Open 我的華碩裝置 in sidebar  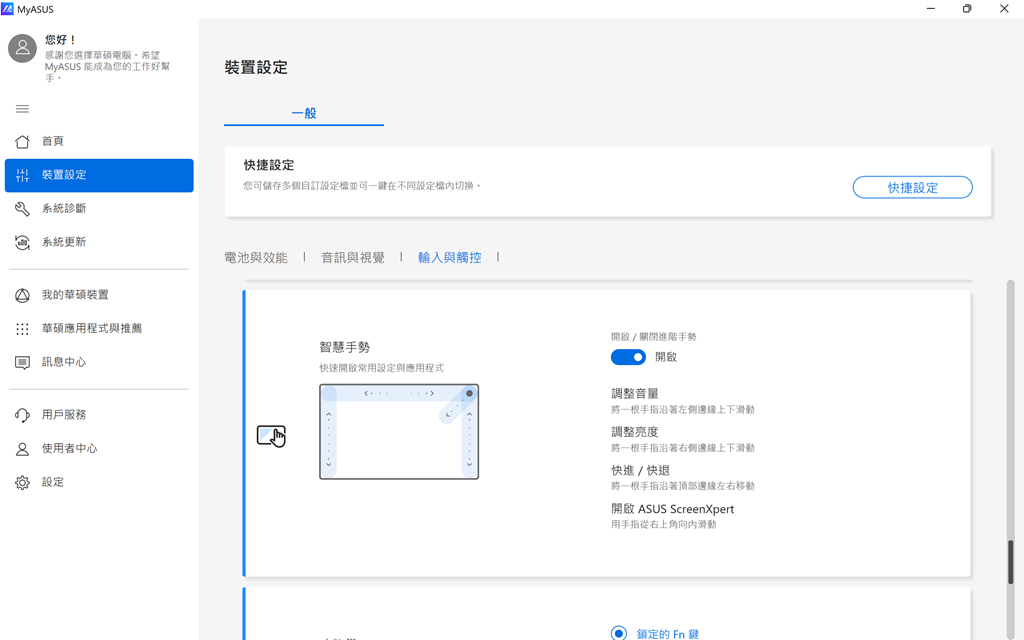point(75,295)
